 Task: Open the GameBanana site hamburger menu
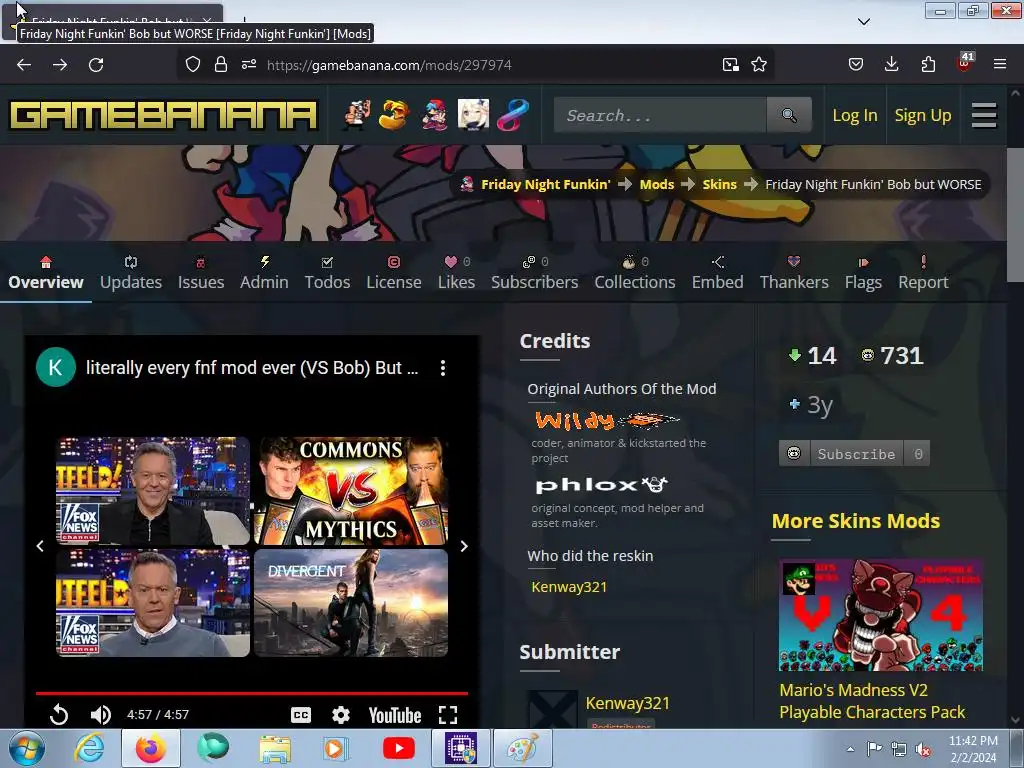[x=984, y=116]
